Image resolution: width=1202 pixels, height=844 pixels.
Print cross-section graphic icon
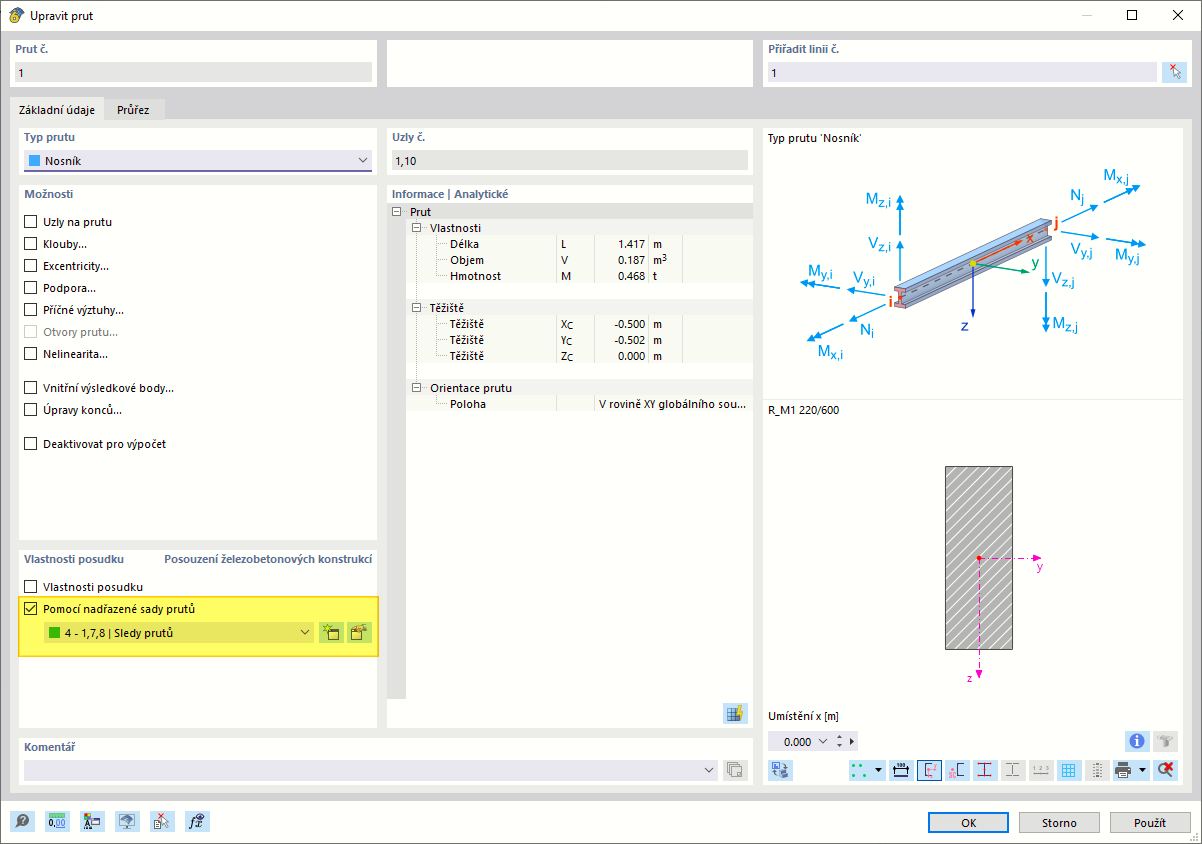[1124, 770]
